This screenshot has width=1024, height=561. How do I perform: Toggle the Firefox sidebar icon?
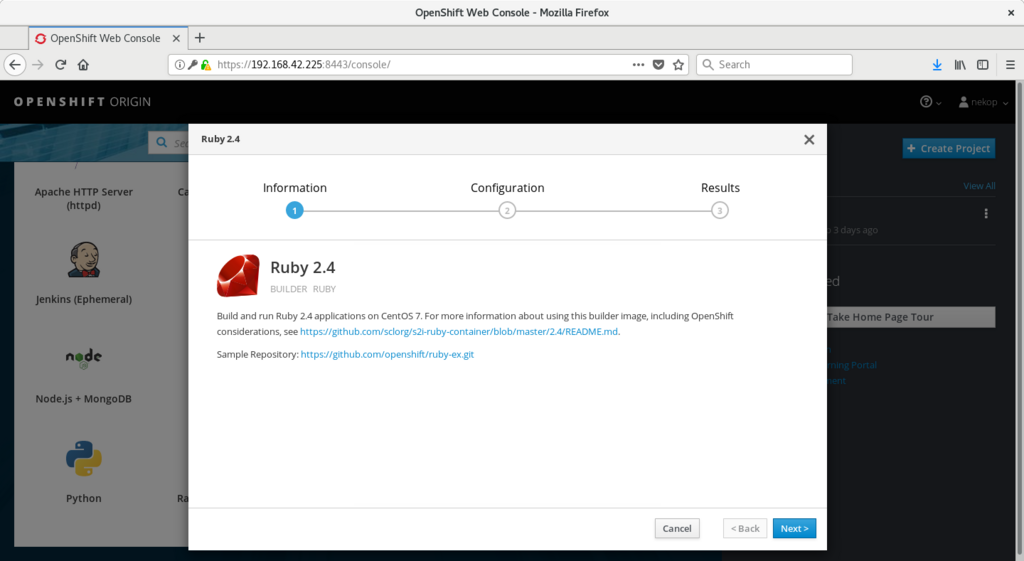pos(982,65)
